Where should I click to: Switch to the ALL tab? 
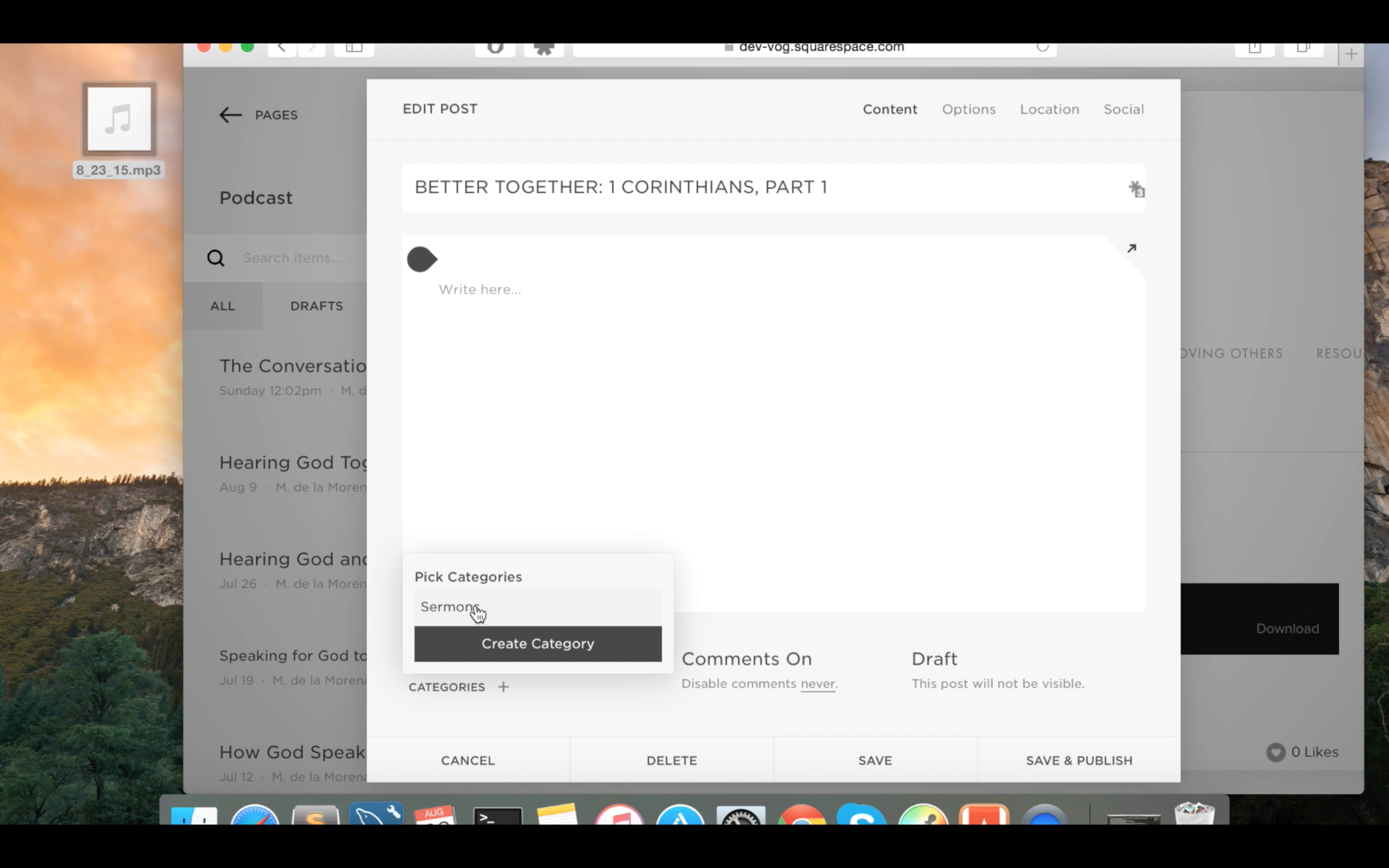(223, 306)
